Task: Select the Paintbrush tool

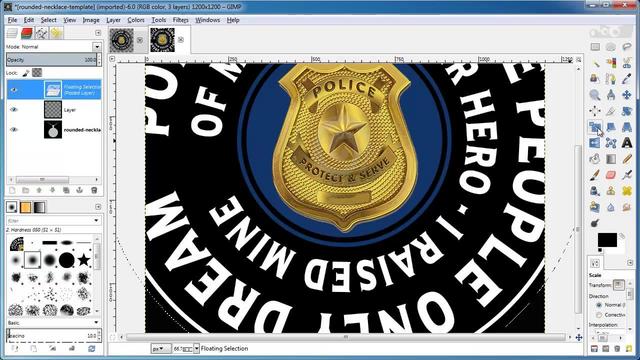Action: [595, 175]
